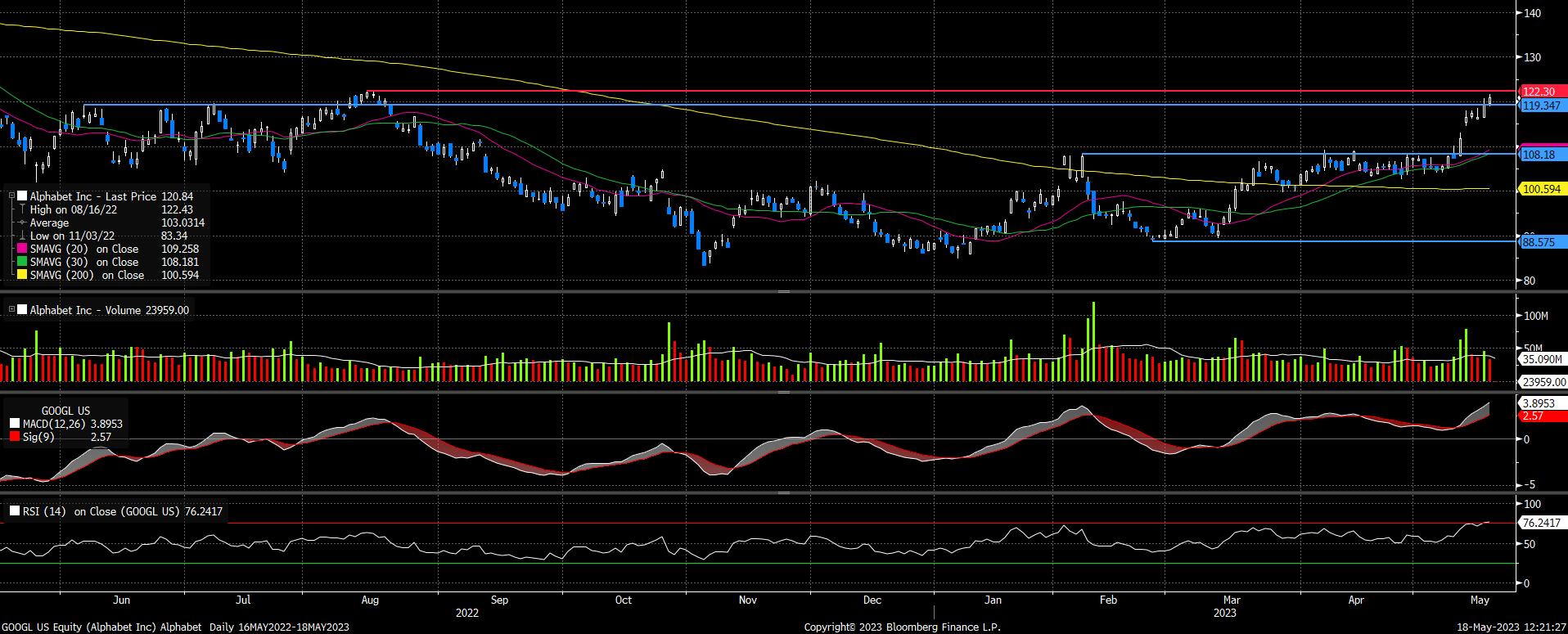Click the 140 price axis label
This screenshot has height=634, width=1568.
tap(1533, 13)
